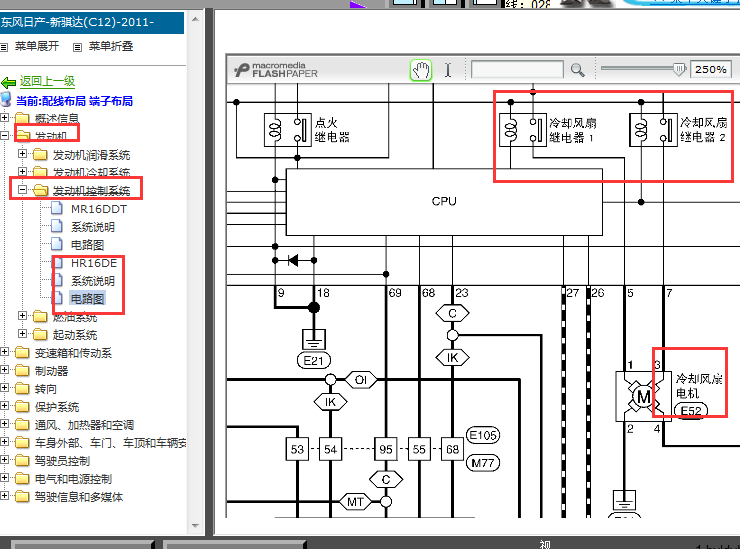
Task: Click the CPU block in diagram
Action: point(444,202)
